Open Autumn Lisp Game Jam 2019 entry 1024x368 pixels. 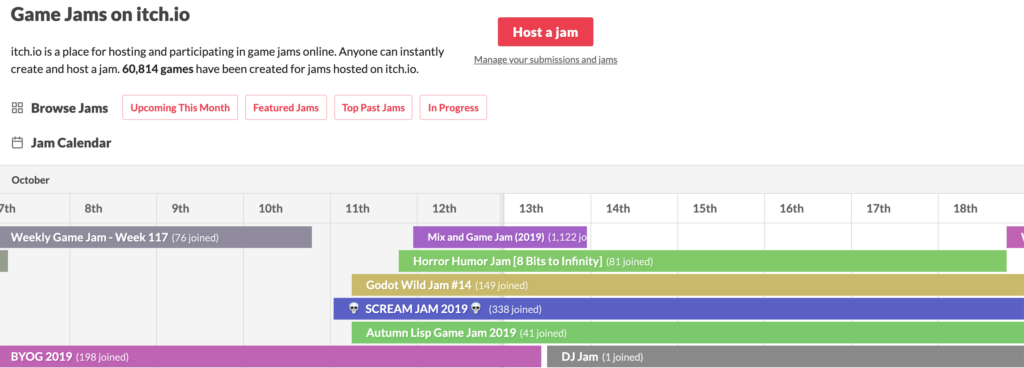pyautogui.click(x=688, y=333)
